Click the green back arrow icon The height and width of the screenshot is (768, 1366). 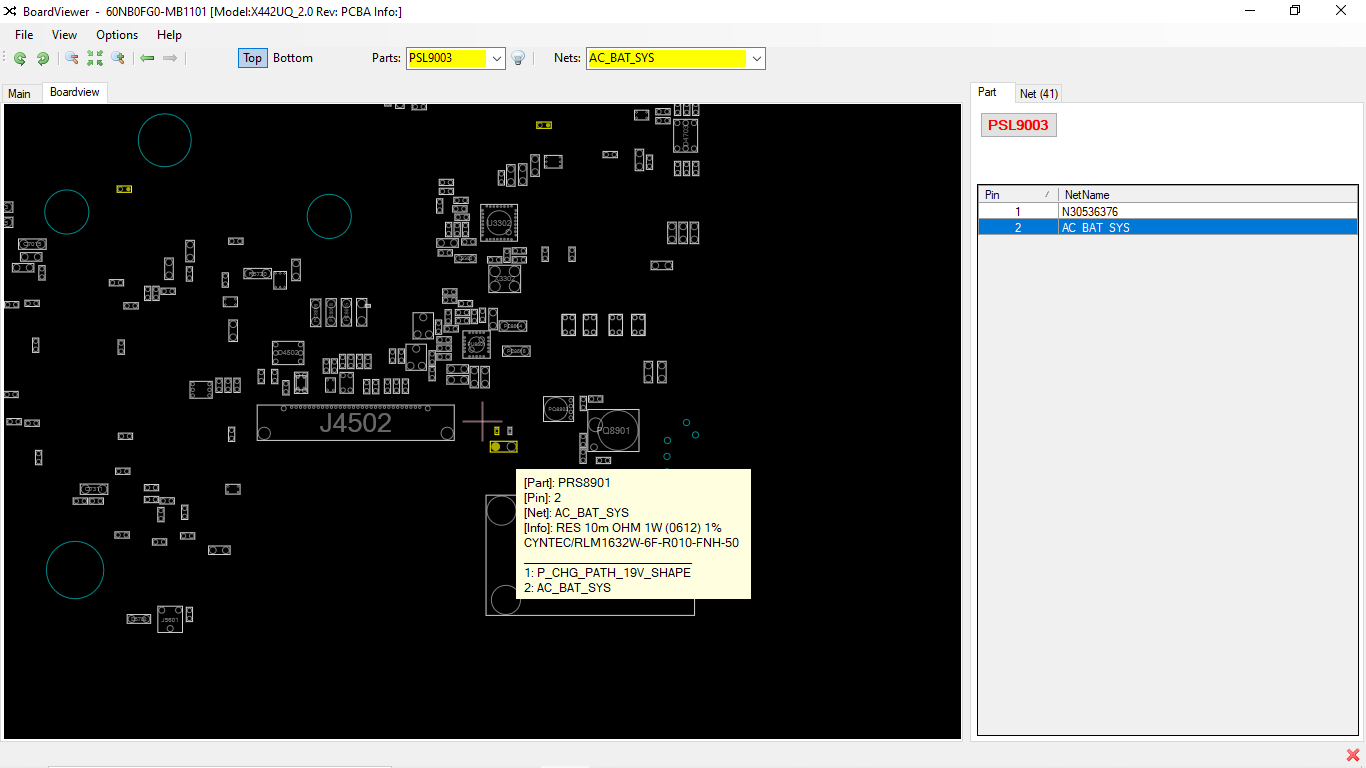[147, 58]
